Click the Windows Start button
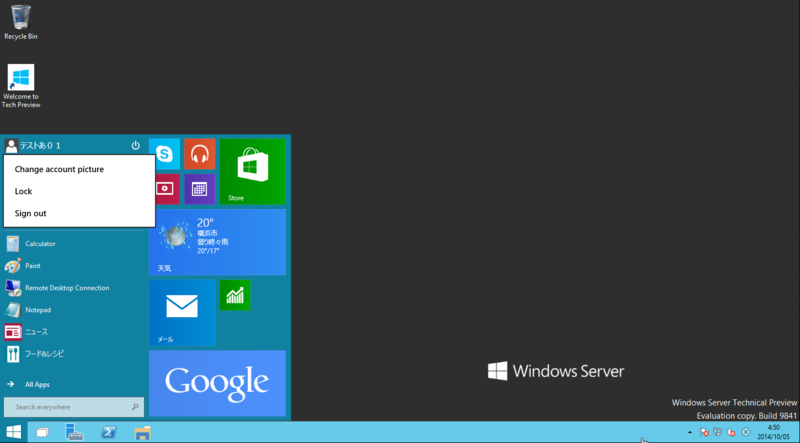 tap(13, 432)
